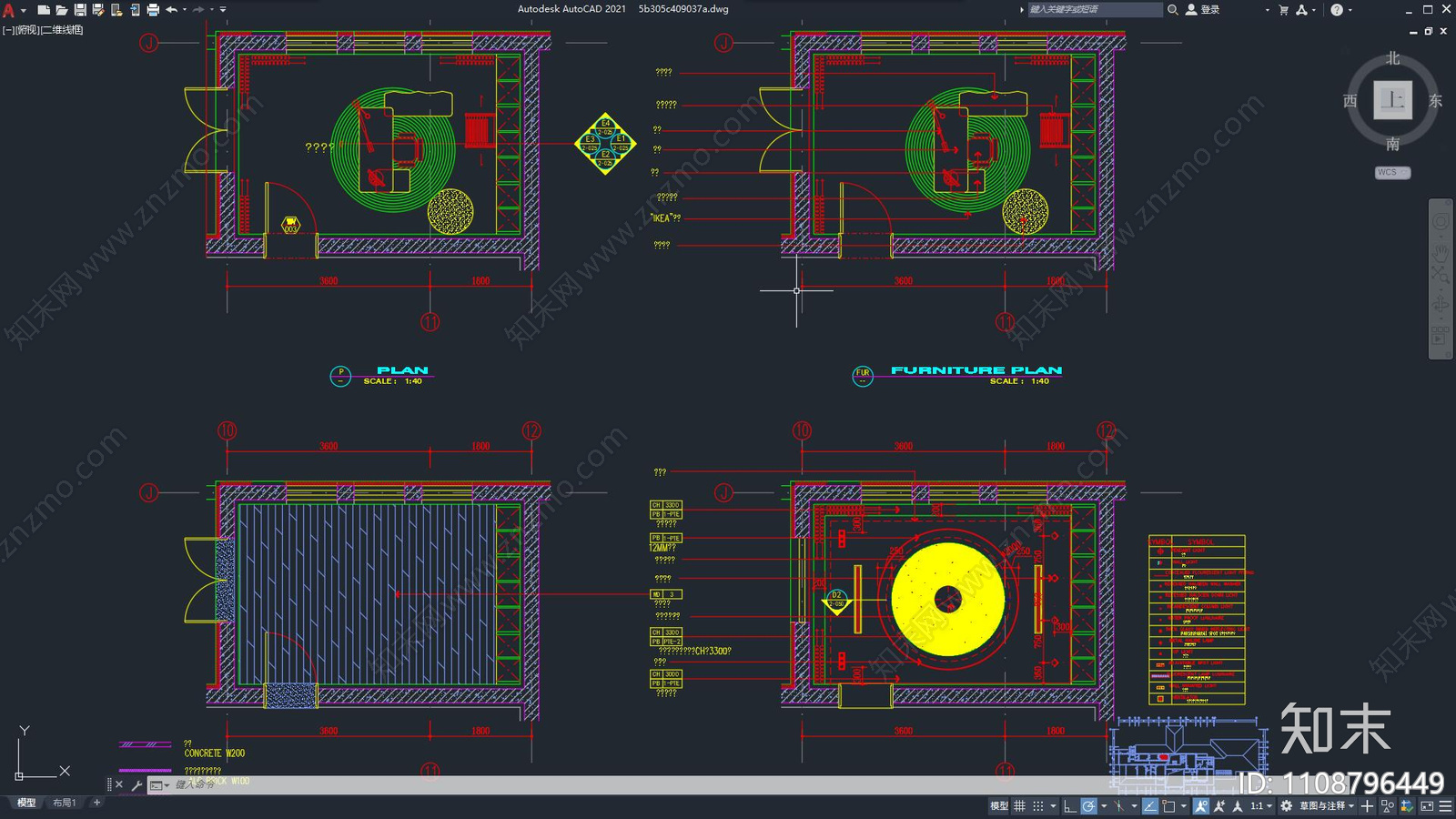Screen dimensions: 1456x819
Task: Click the annotation scale sync icon
Action: (x=1238, y=806)
